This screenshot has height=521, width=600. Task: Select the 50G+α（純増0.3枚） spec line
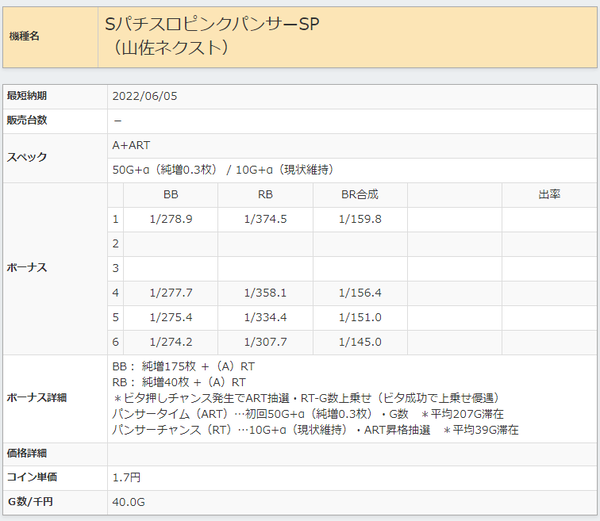coord(222,169)
